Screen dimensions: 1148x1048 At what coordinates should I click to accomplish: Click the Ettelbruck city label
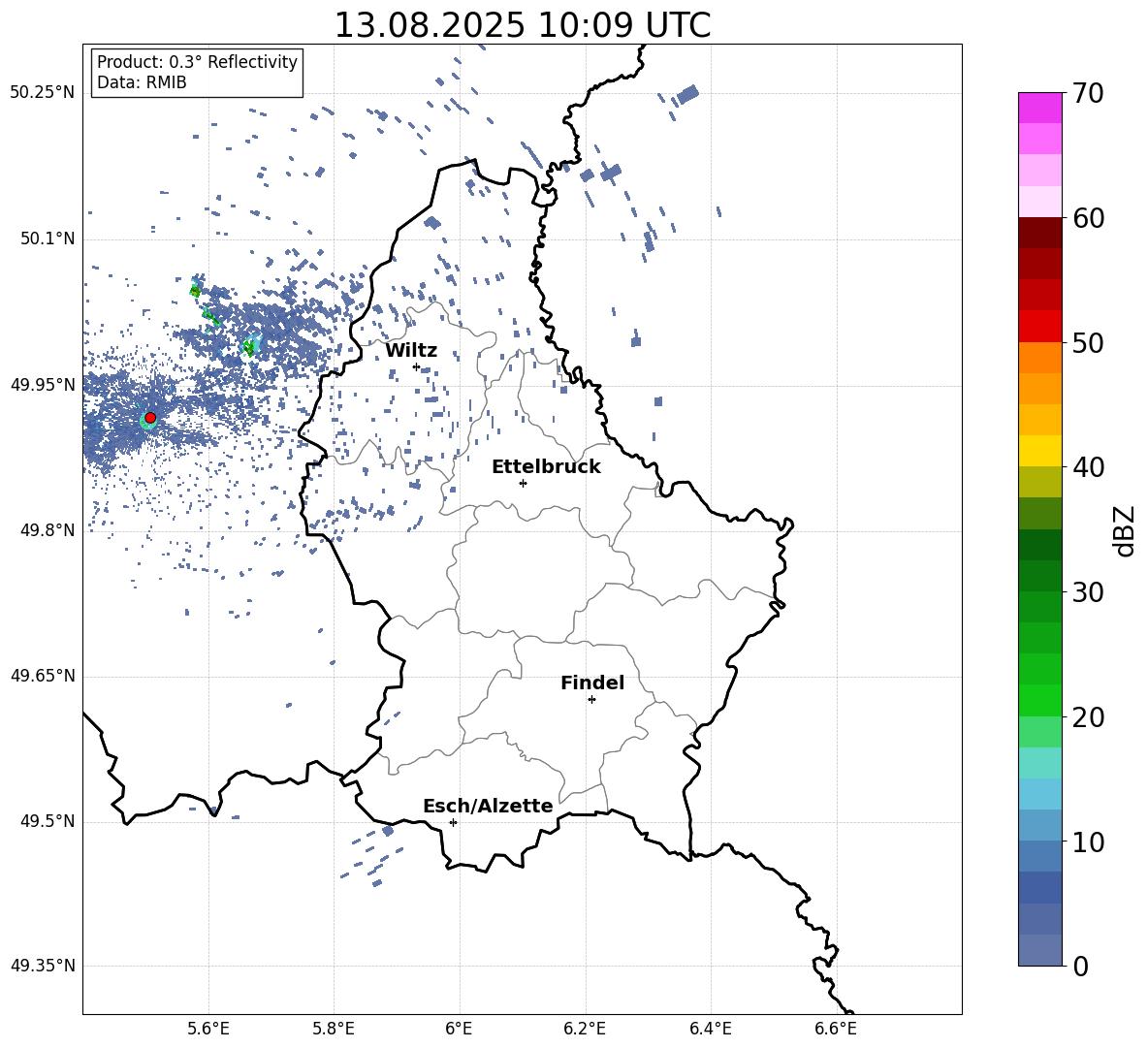point(546,467)
